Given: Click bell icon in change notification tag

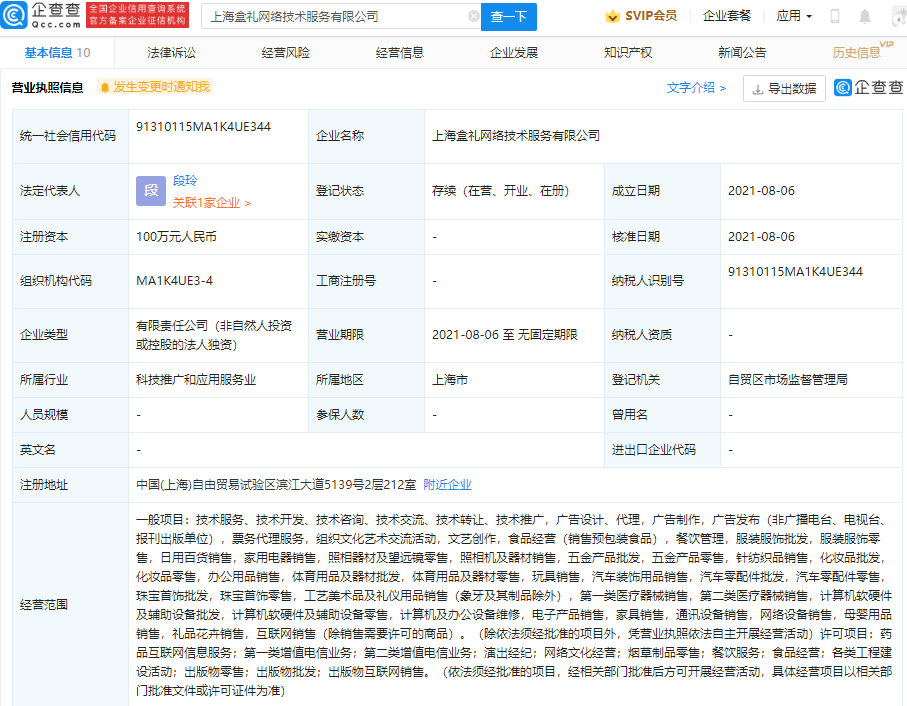Looking at the screenshot, I should pyautogui.click(x=105, y=87).
